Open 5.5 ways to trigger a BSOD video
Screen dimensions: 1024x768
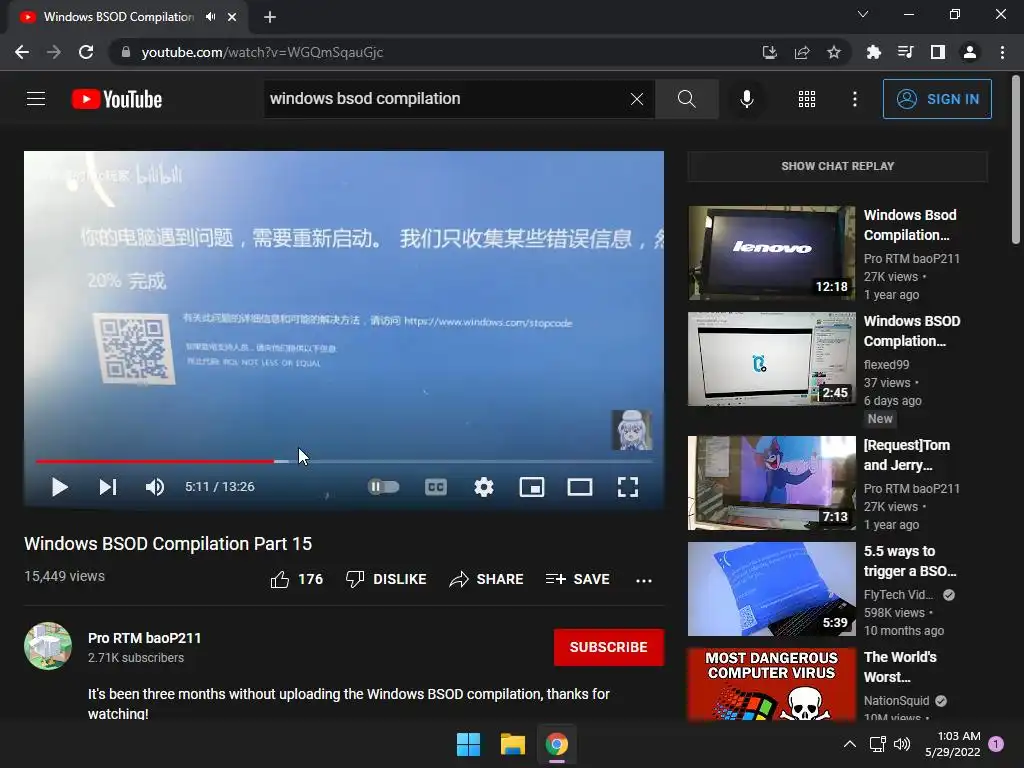click(x=771, y=588)
